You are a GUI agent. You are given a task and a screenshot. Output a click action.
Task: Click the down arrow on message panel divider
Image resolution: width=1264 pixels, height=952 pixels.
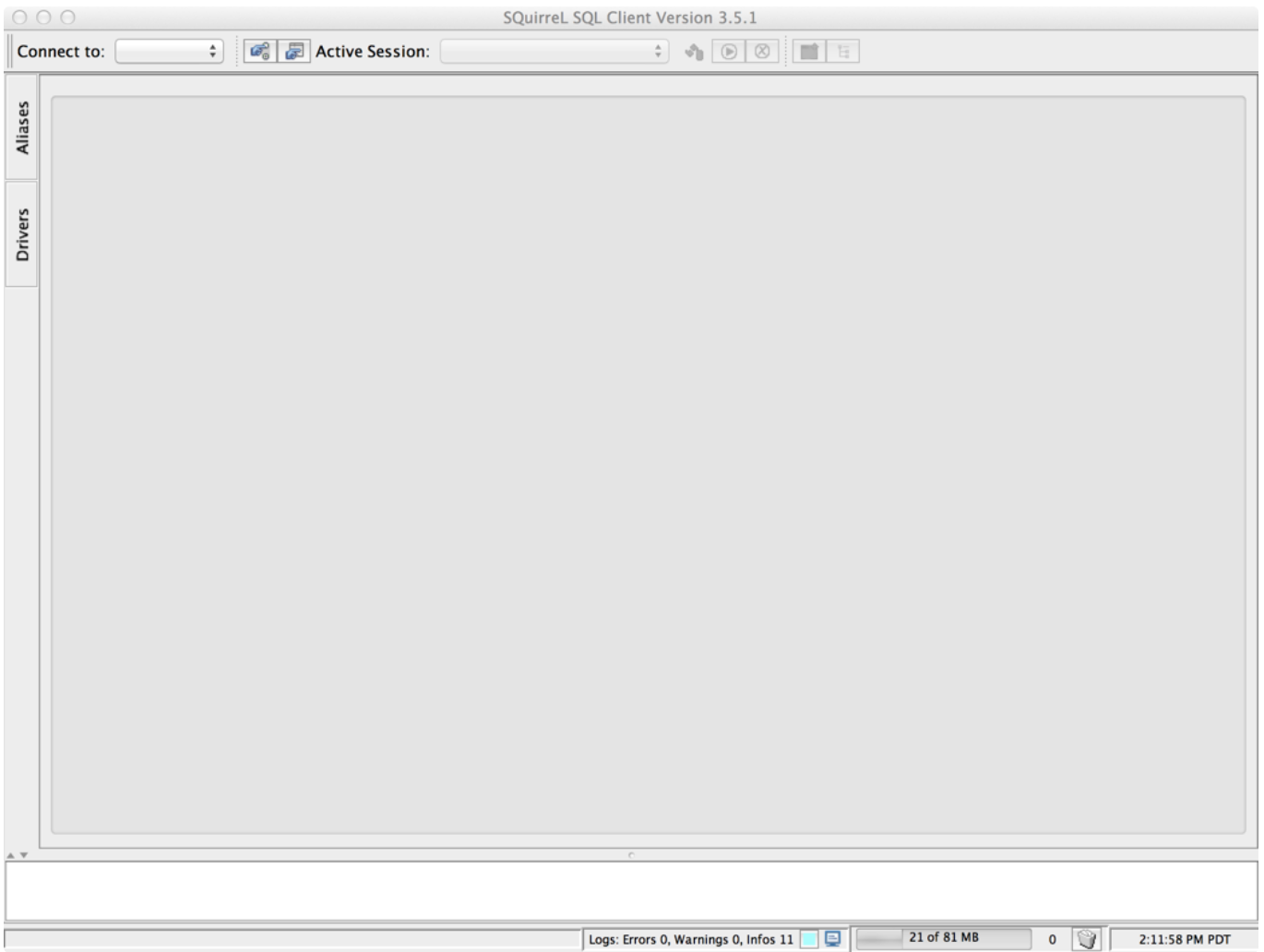[x=24, y=855]
